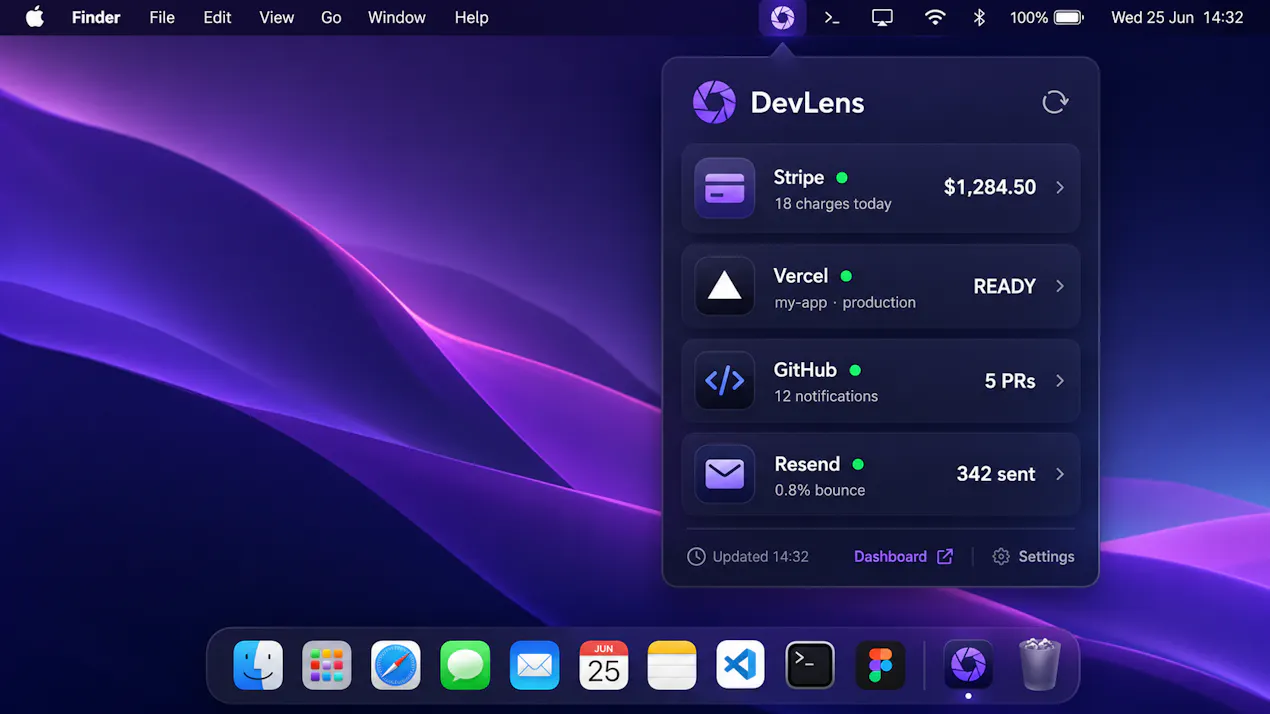The height and width of the screenshot is (714, 1270).
Task: Open DevLens Settings
Action: [x=1046, y=557]
